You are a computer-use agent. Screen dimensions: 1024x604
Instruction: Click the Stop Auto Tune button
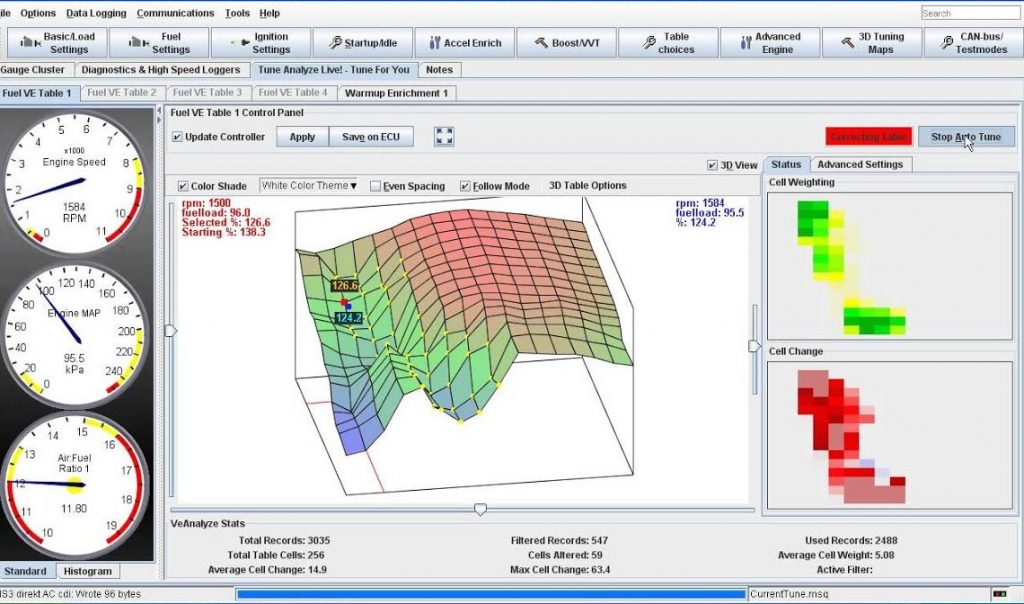point(965,137)
